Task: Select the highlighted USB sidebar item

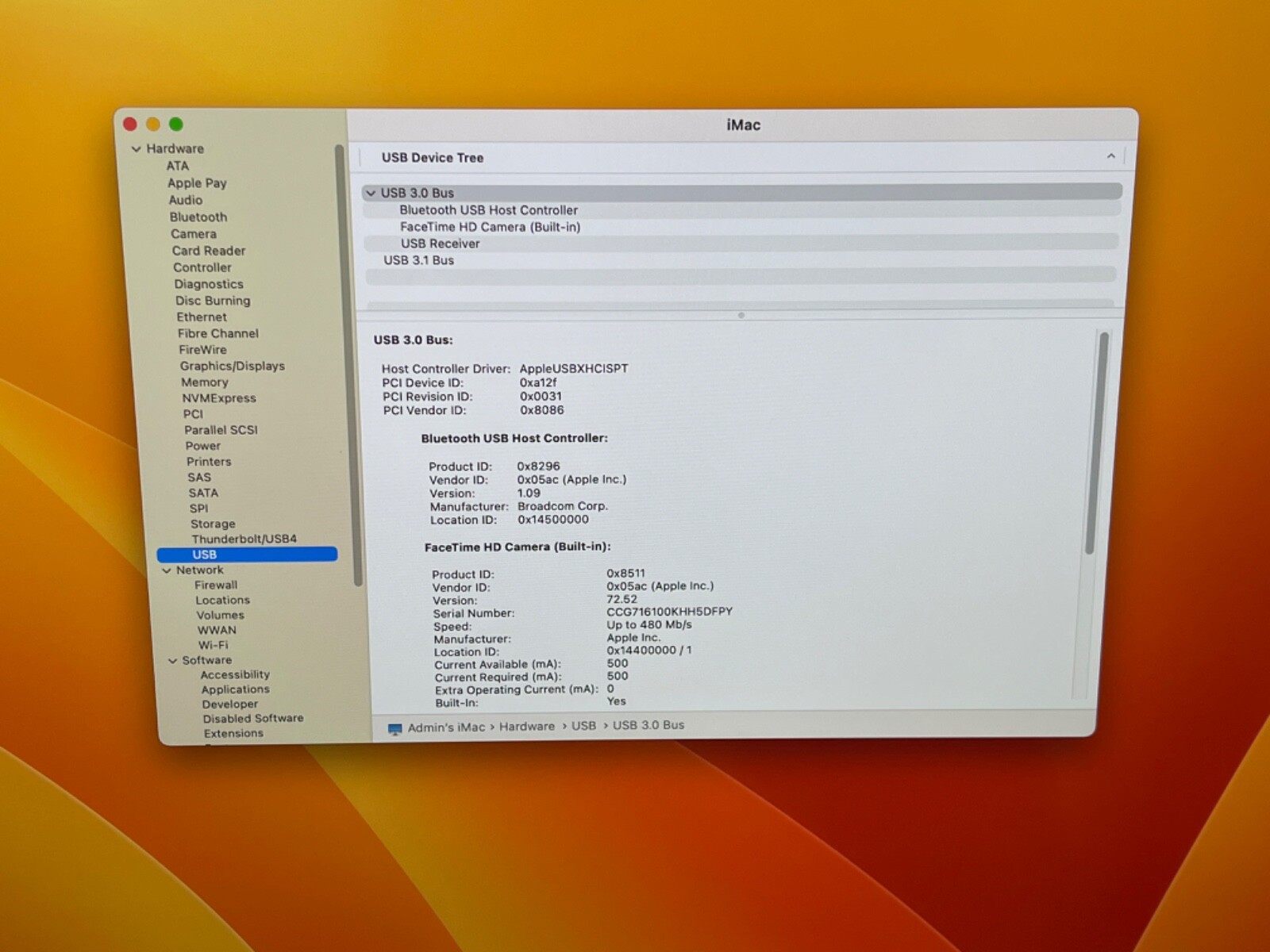Action: [x=247, y=555]
